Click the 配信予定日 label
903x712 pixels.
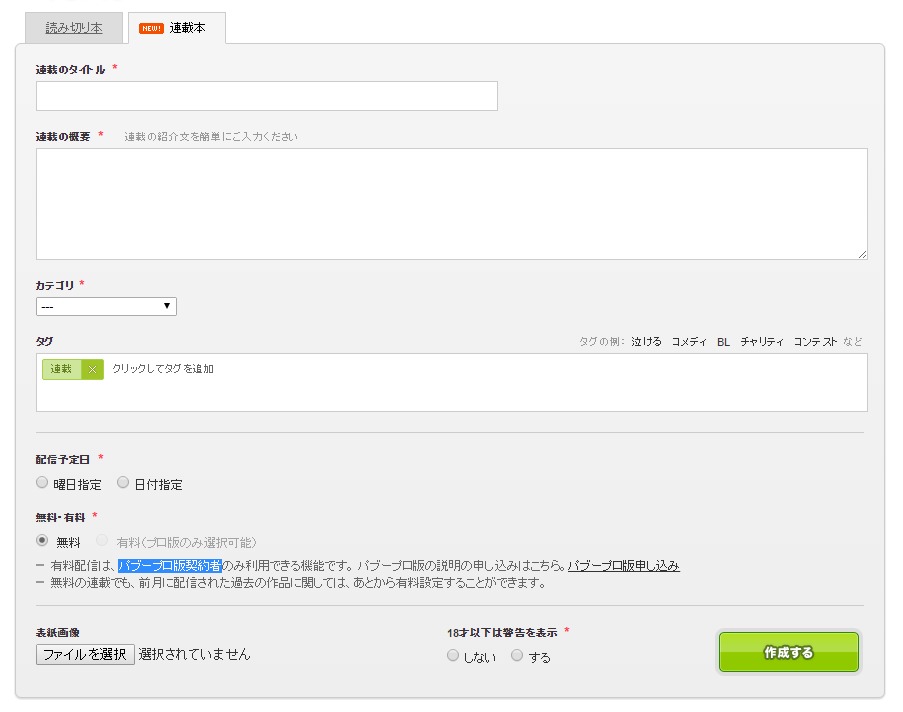[63, 459]
